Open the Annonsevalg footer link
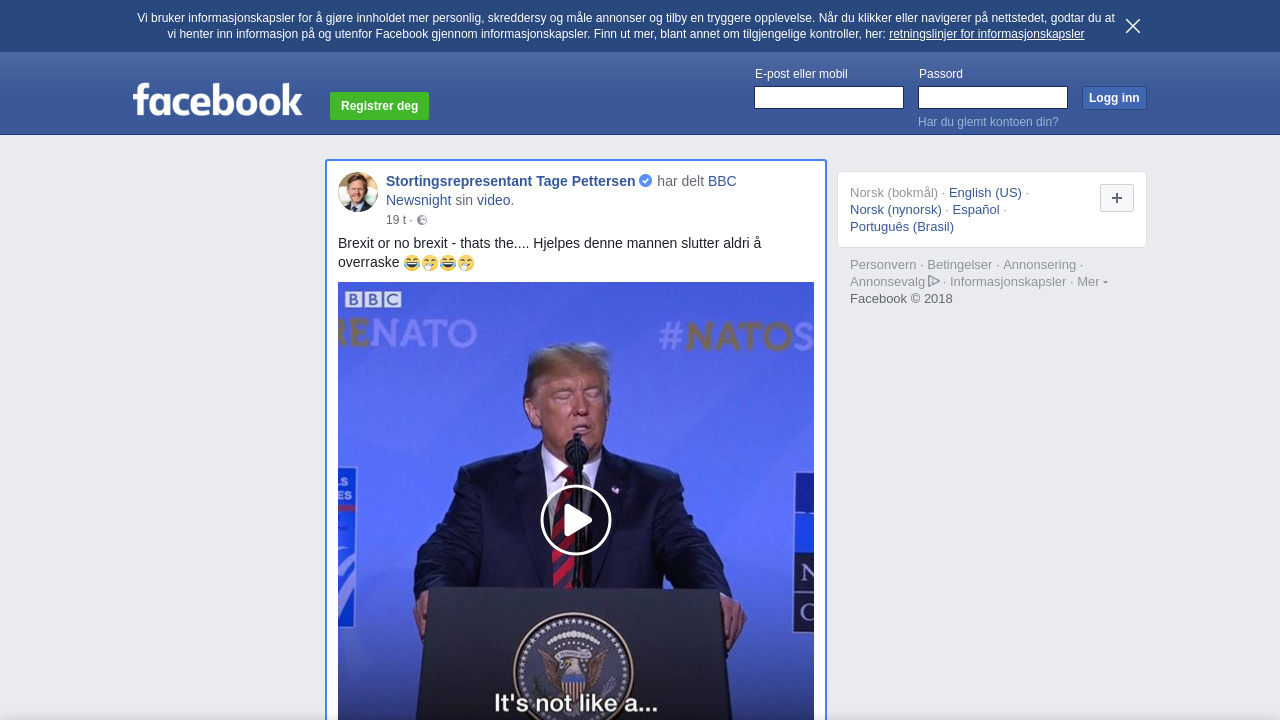This screenshot has width=1280, height=720. (888, 282)
